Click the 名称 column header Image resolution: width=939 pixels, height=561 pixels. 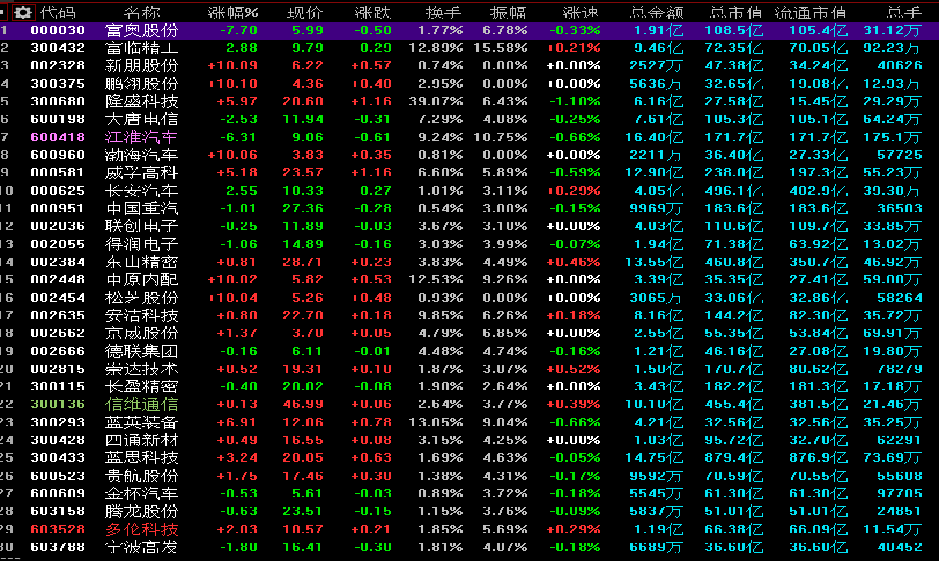coord(141,12)
